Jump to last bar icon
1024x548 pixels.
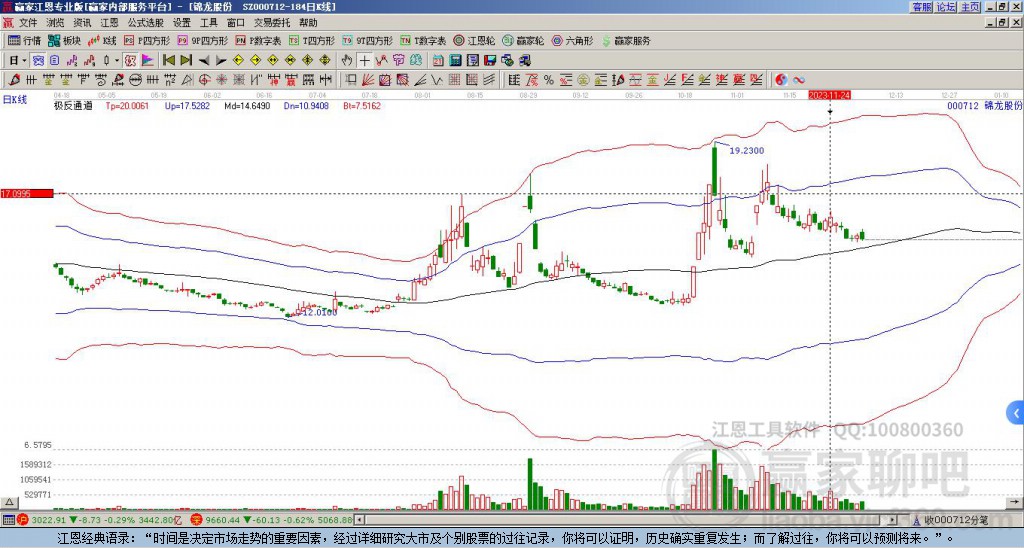[185, 60]
